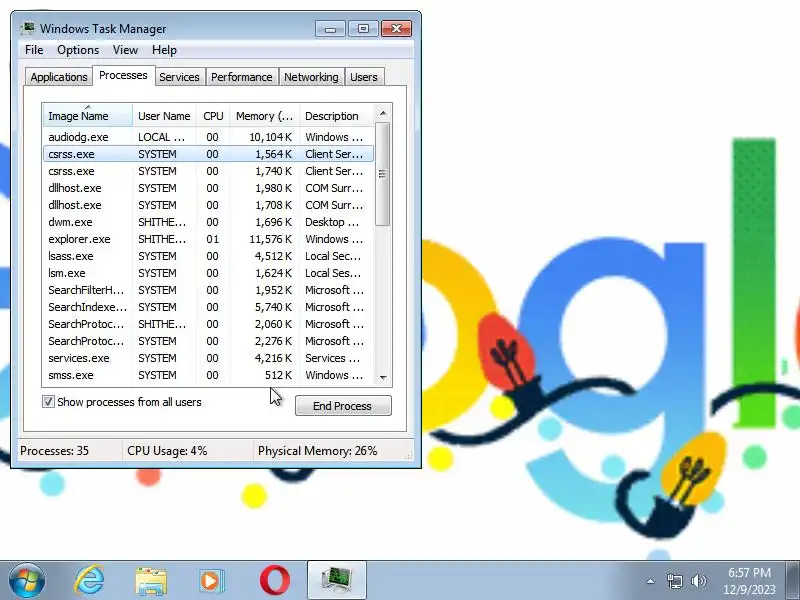Select csrss.exe row with 1,564 K memory
Screen dimensions: 800x600
(208, 154)
